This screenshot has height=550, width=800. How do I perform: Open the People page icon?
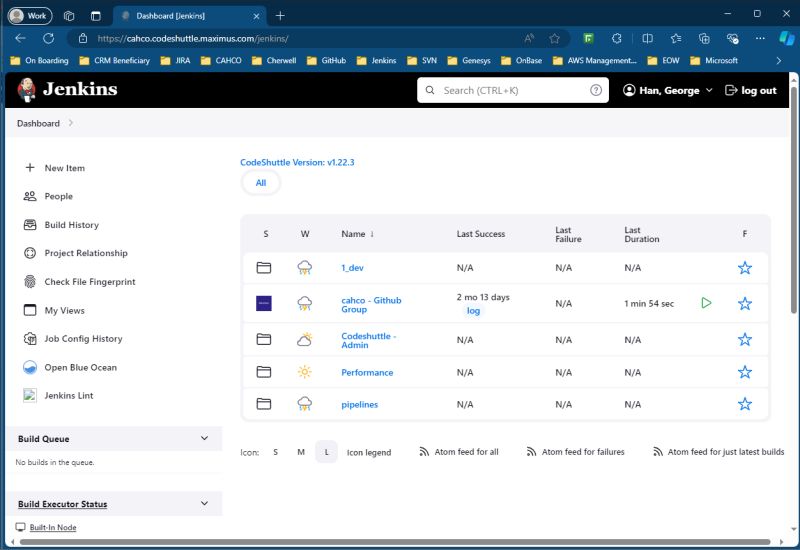coord(30,196)
